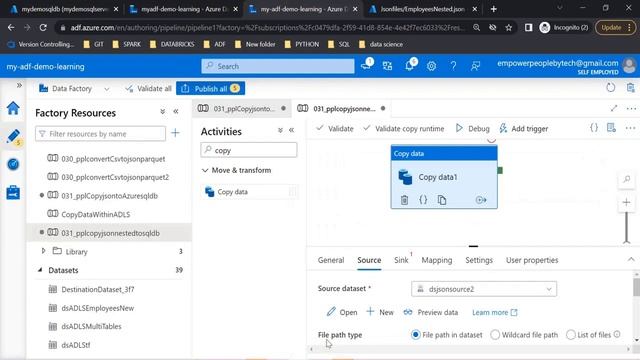Image resolution: width=640 pixels, height=360 pixels.
Task: Add new resource plus icon
Action: coord(176,133)
